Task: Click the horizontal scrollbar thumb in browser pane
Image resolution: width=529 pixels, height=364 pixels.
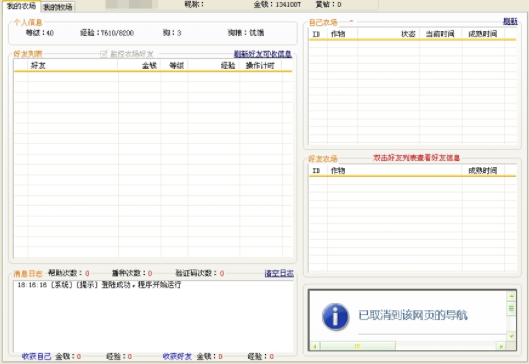Action: tap(358, 346)
